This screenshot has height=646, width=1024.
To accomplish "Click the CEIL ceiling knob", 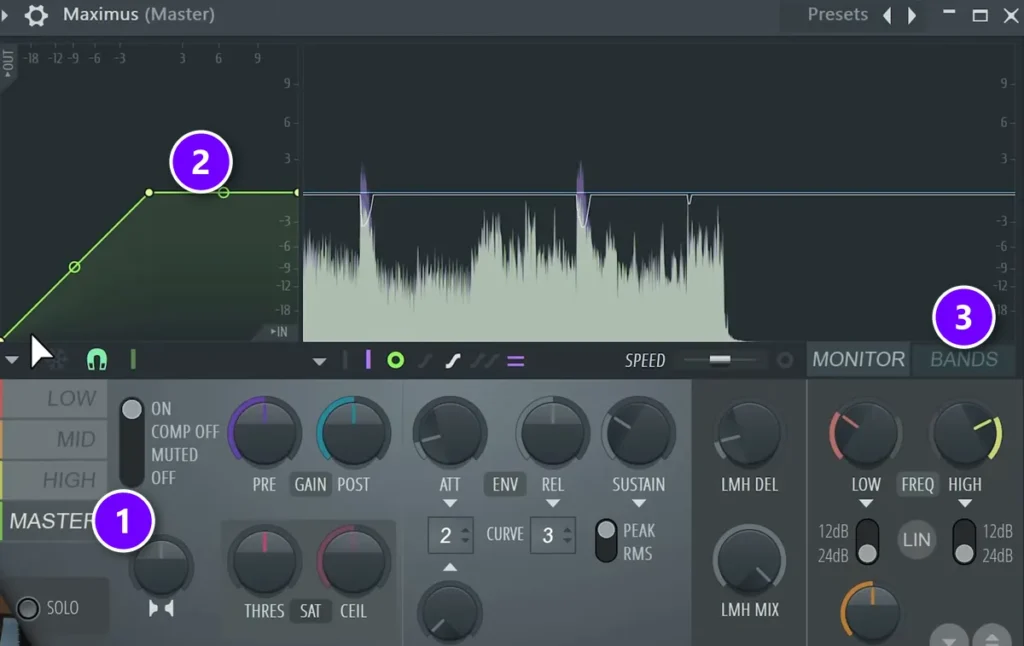I will (x=353, y=560).
